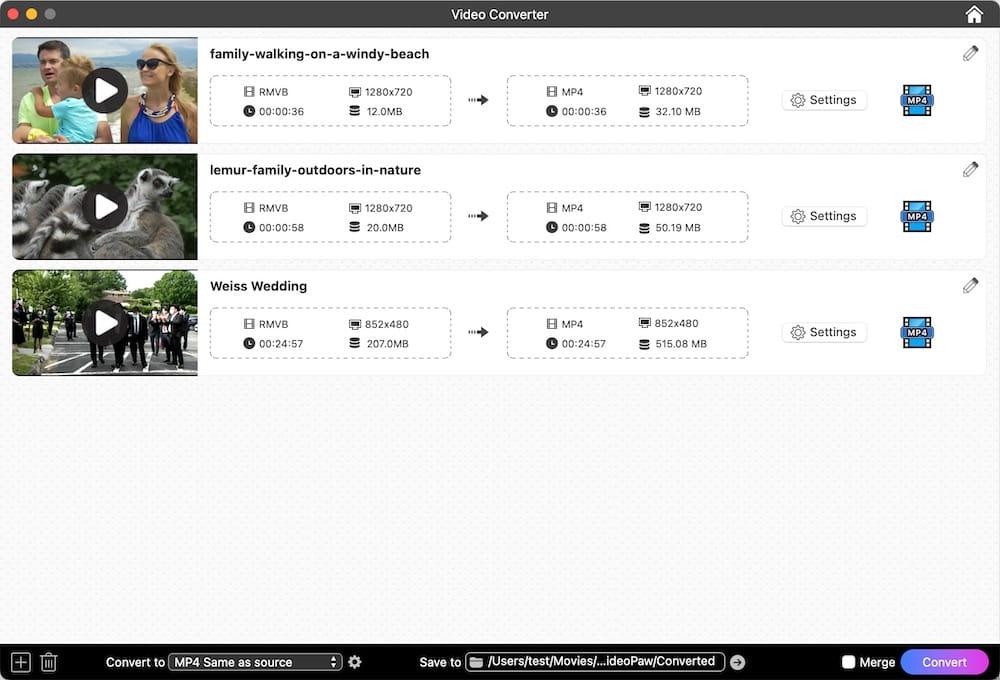Start conversion with the Convert button
Viewport: 1000px width, 680px height.
[x=944, y=662]
